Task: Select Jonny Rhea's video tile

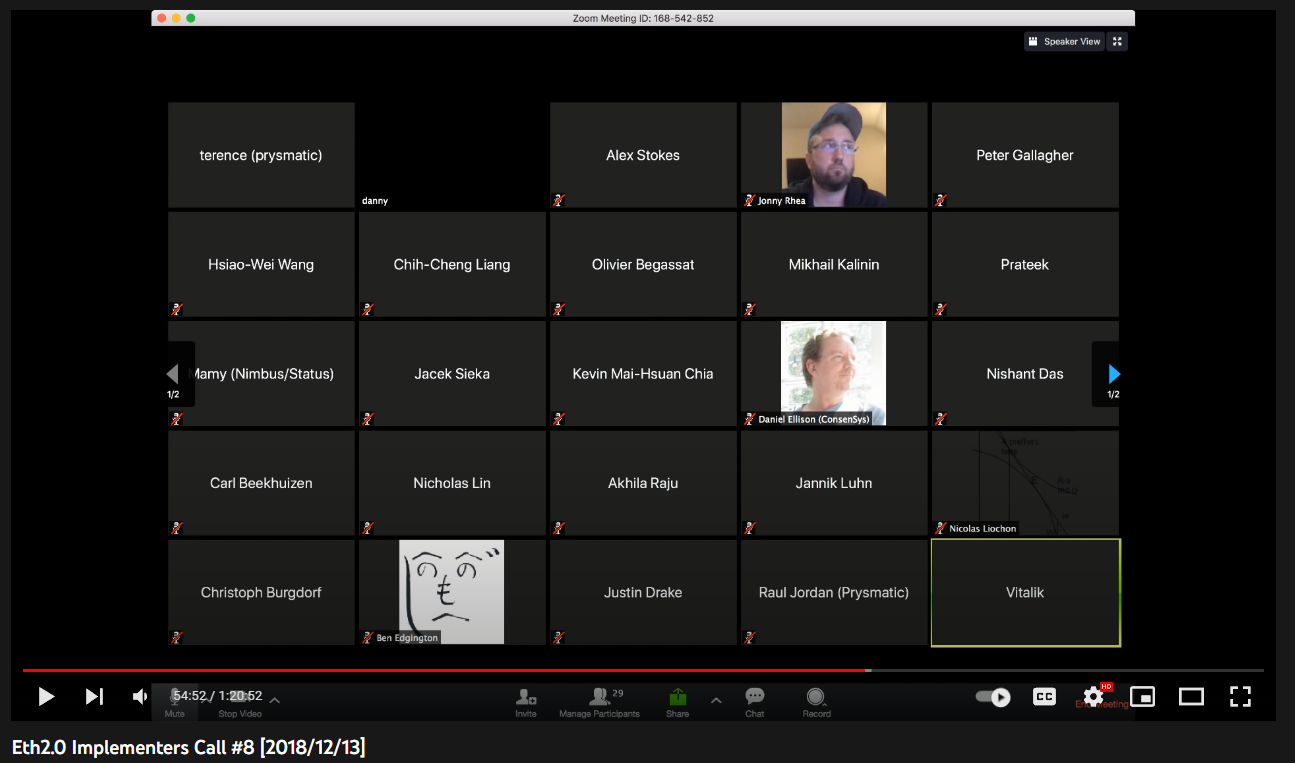Action: 833,154
